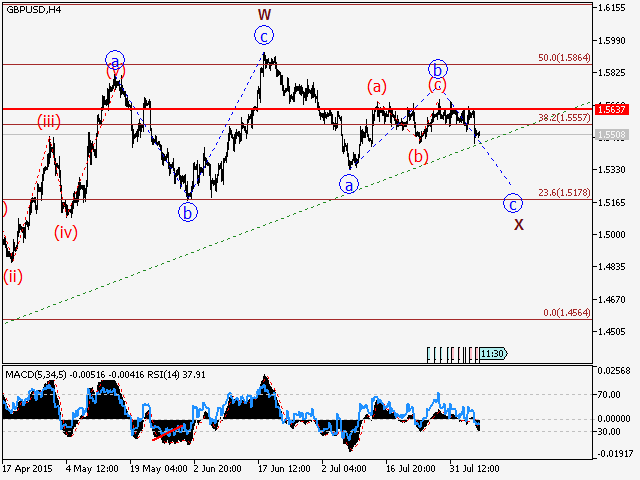640x480 pixels.
Task: Select the 0.0(1.4564) Fibonacci level label
Action: point(567,313)
